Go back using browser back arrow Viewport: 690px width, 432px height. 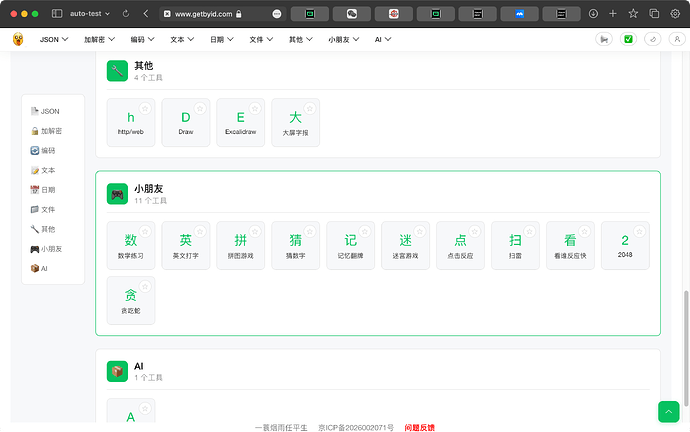pyautogui.click(x=146, y=14)
